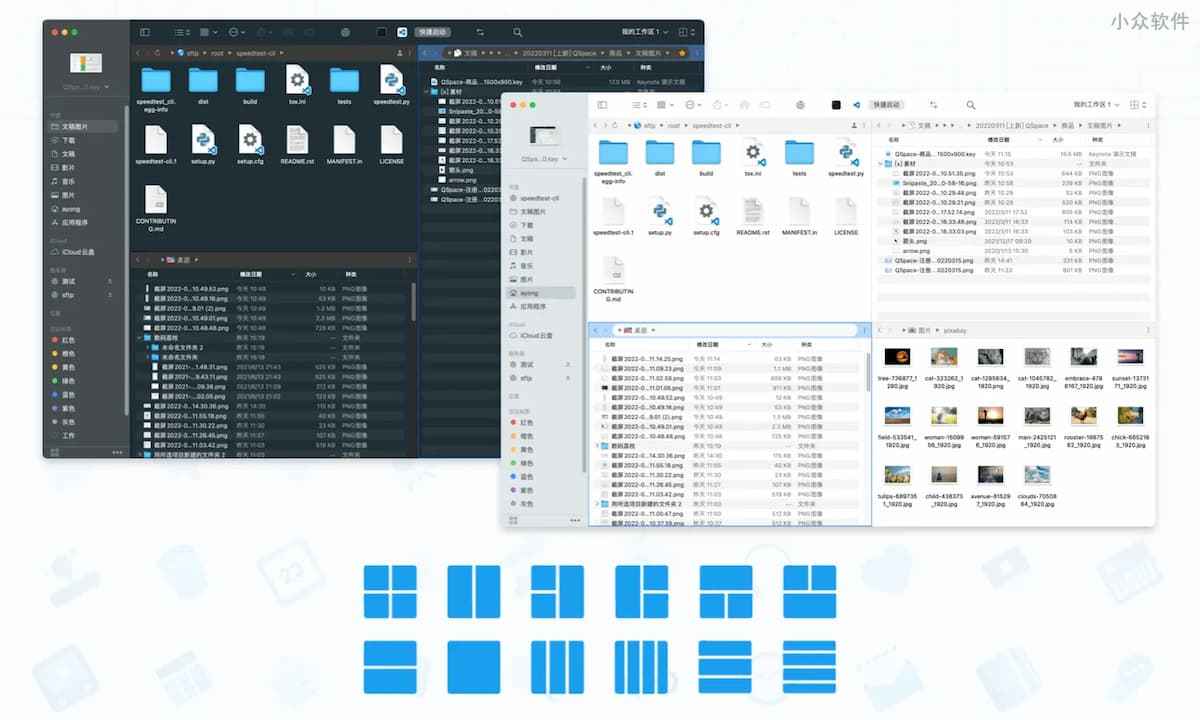Select the four vertical columns layout icon
This screenshot has width=1200, height=720.
641,667
